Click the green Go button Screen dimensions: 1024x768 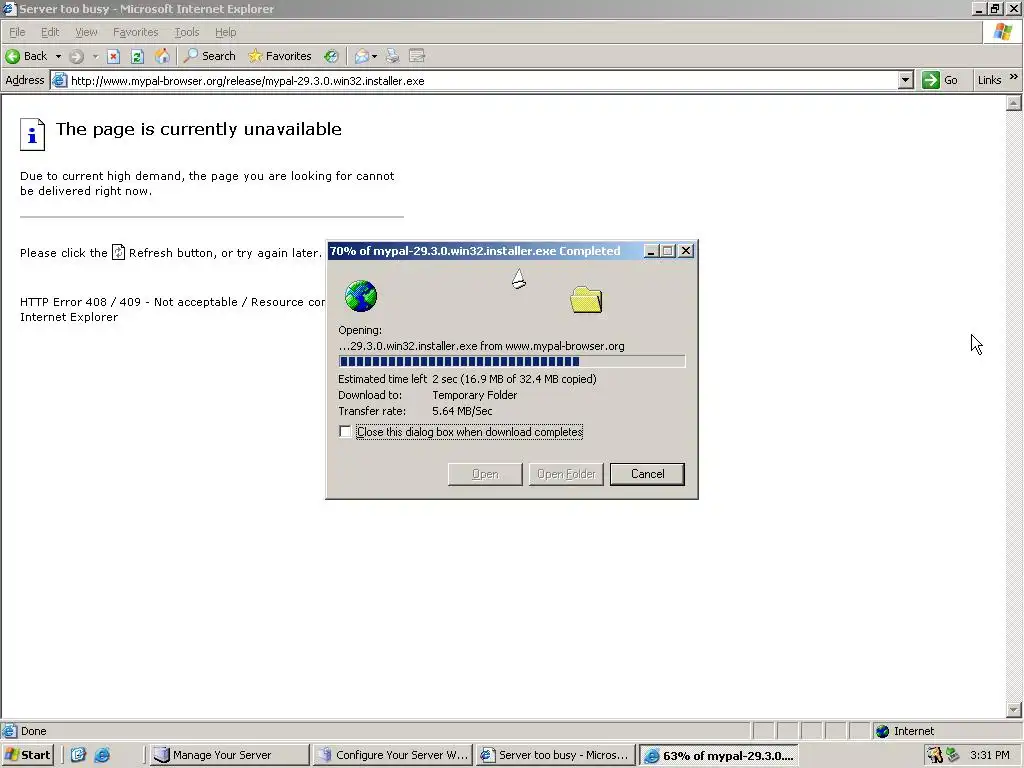[940, 80]
